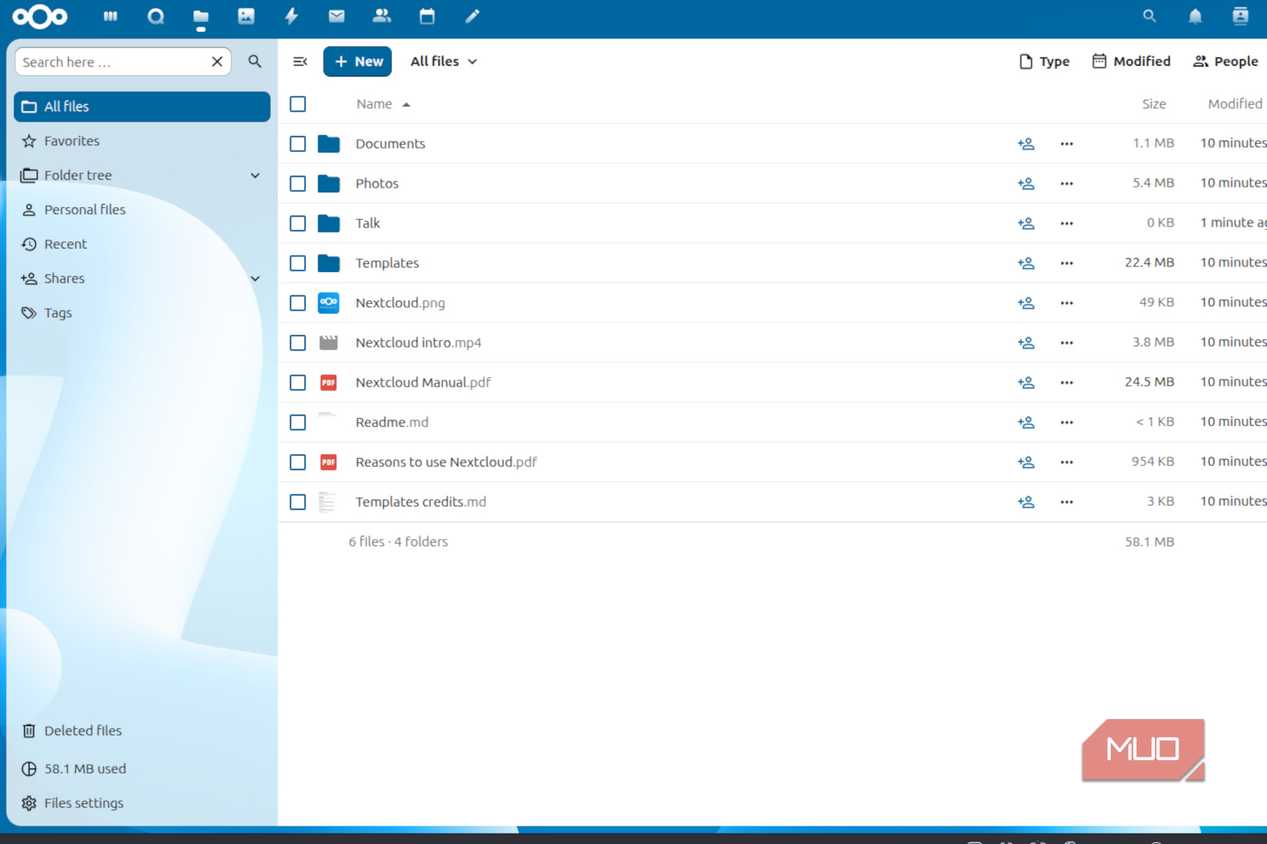The width and height of the screenshot is (1267, 844).
Task: Open the Notes pencil icon
Action: pos(473,16)
